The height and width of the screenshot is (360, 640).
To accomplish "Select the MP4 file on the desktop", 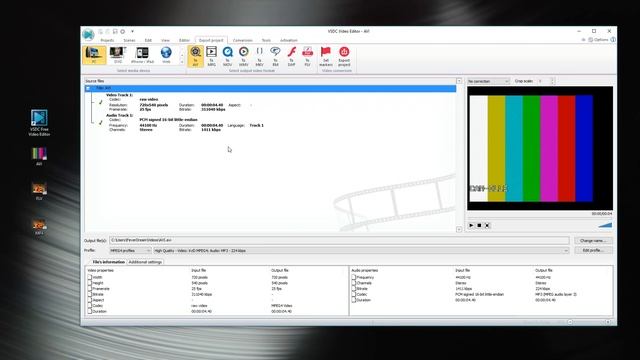I will coord(39,226).
